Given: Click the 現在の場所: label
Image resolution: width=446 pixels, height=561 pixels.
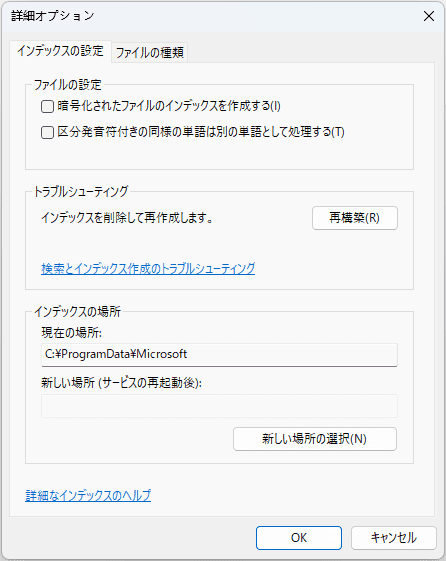Looking at the screenshot, I should click(72, 333).
